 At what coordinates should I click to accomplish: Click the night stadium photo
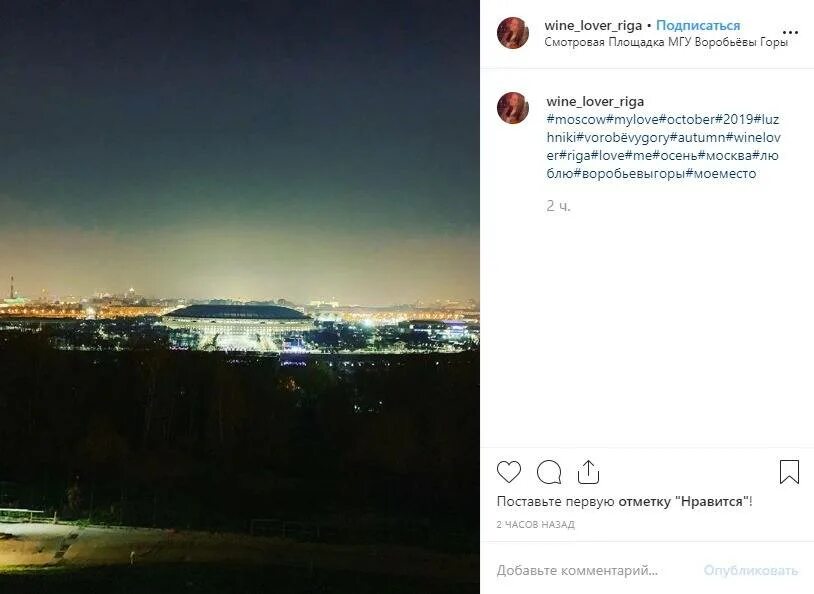(240, 297)
